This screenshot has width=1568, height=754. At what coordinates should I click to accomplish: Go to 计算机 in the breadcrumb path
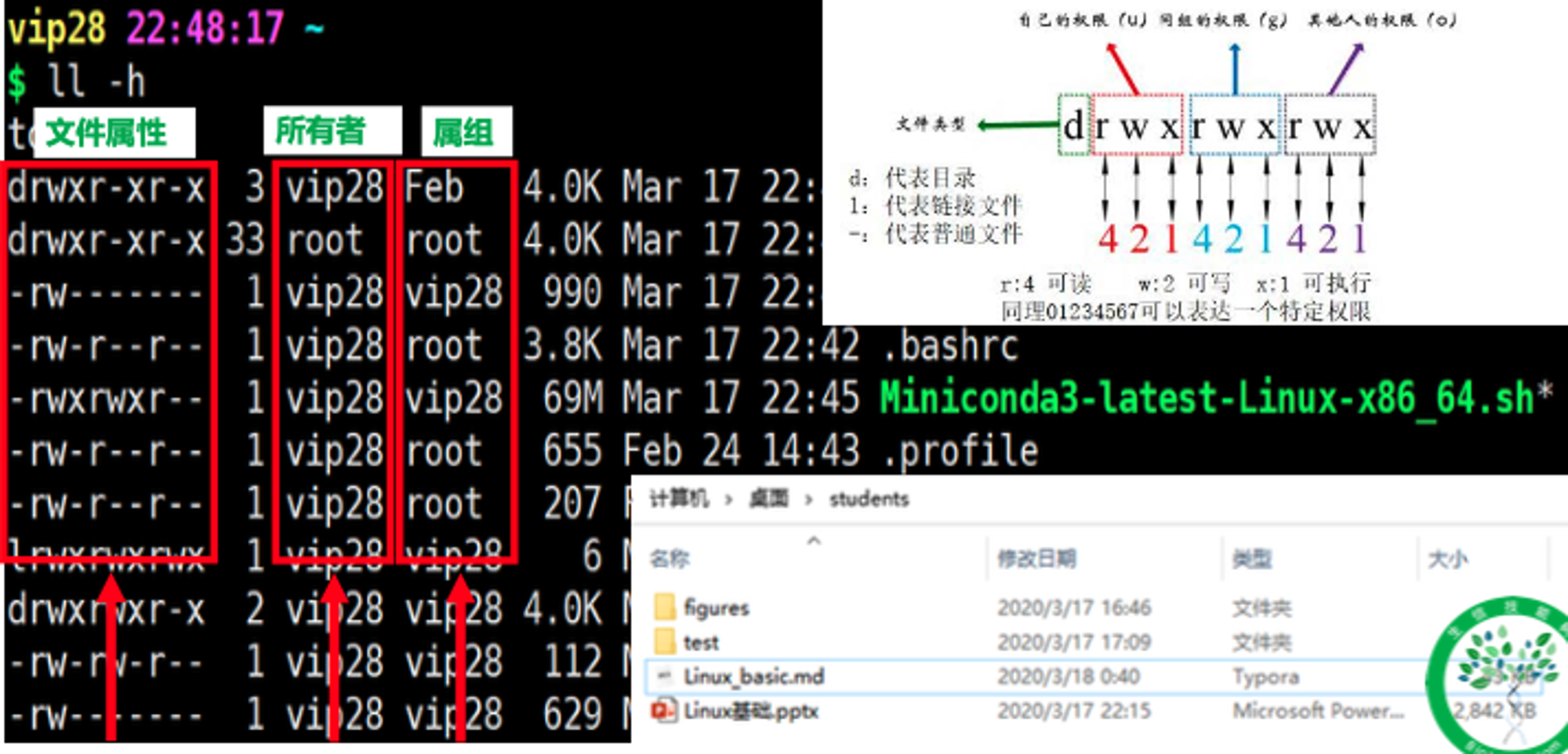coord(679,498)
